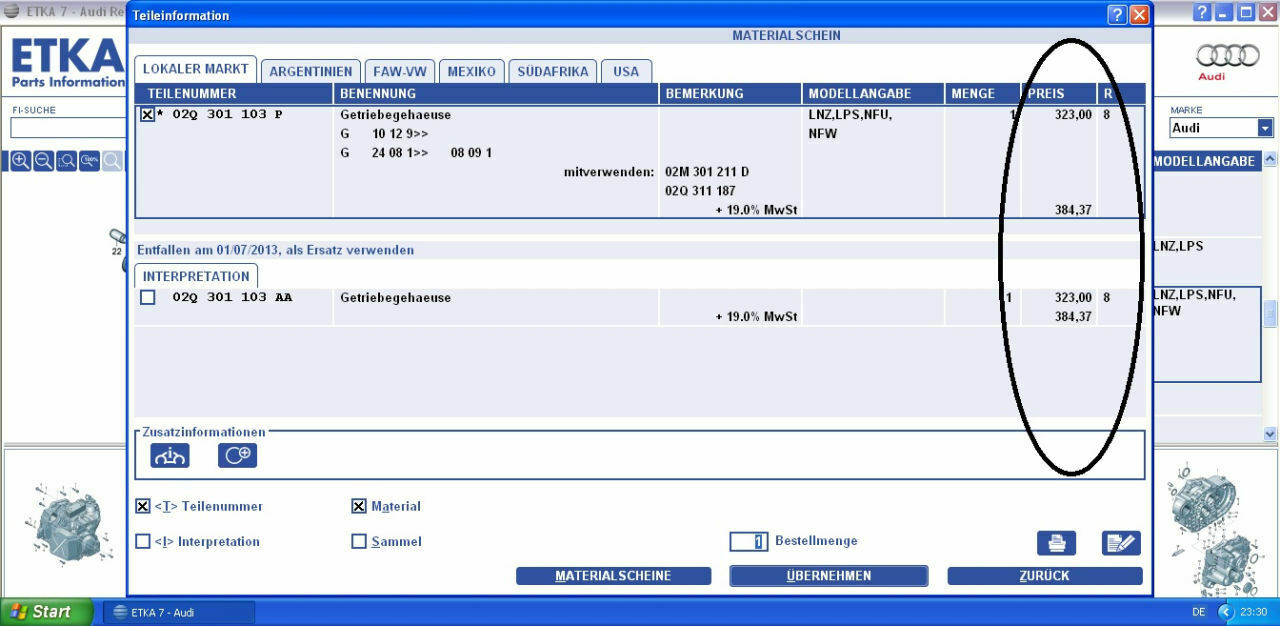Click the Benennung column header

point(496,94)
